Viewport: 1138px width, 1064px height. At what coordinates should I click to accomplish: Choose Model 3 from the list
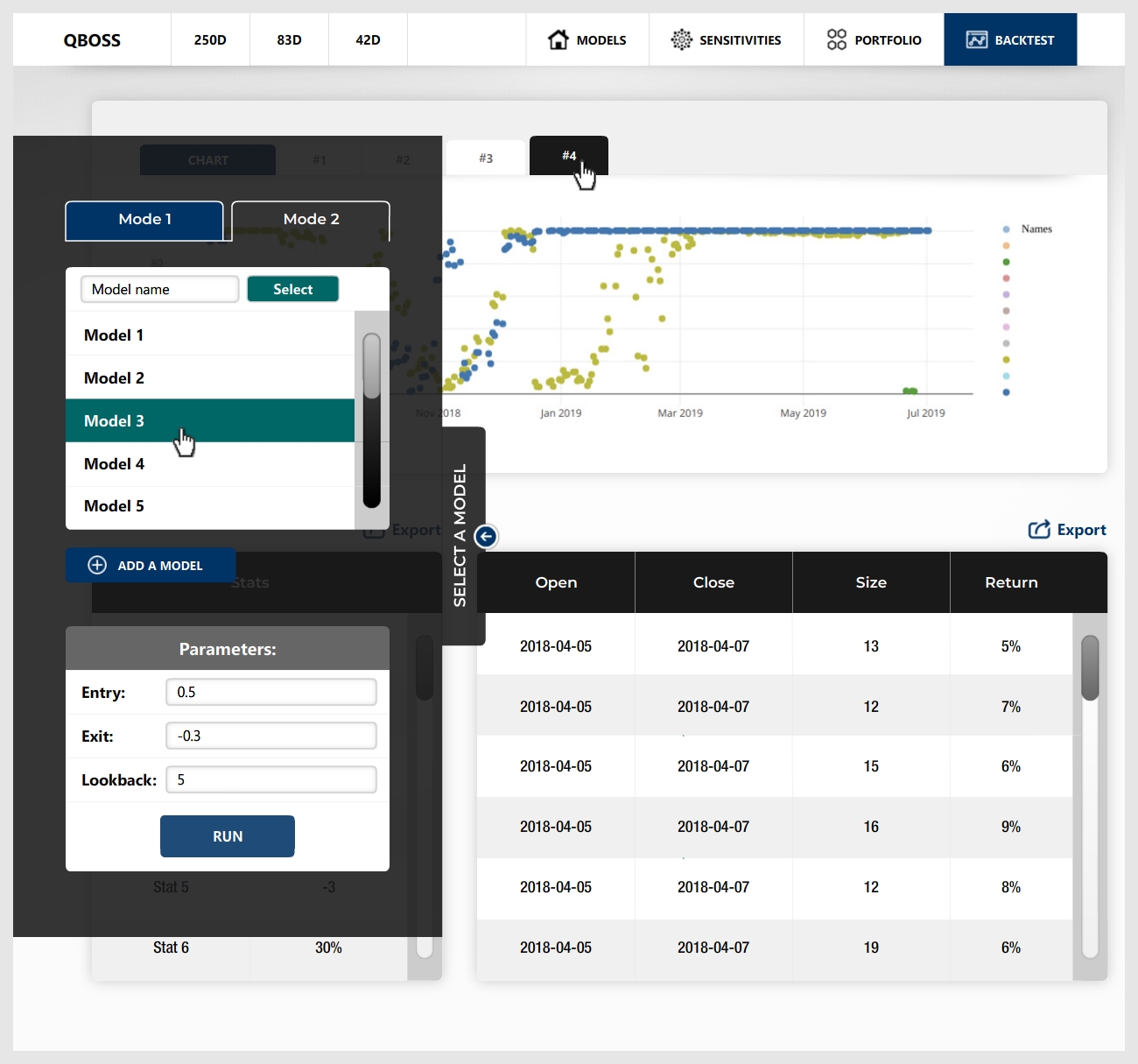click(x=210, y=421)
